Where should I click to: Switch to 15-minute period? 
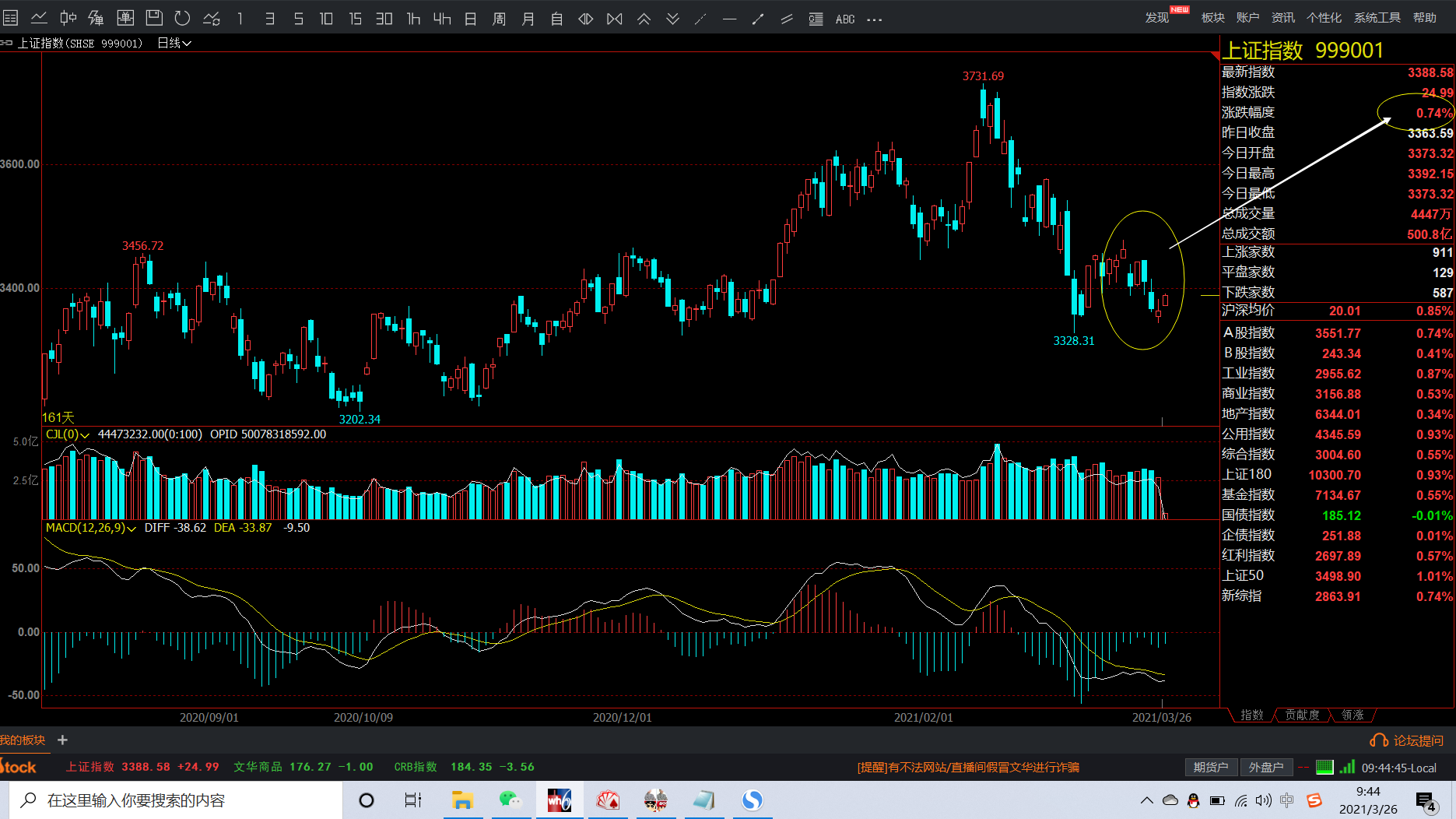tap(355, 18)
